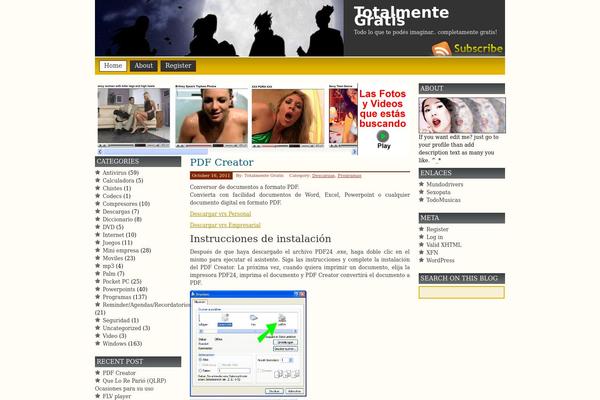
Task: Open the Descargas category link in post meta
Action: coord(323,176)
